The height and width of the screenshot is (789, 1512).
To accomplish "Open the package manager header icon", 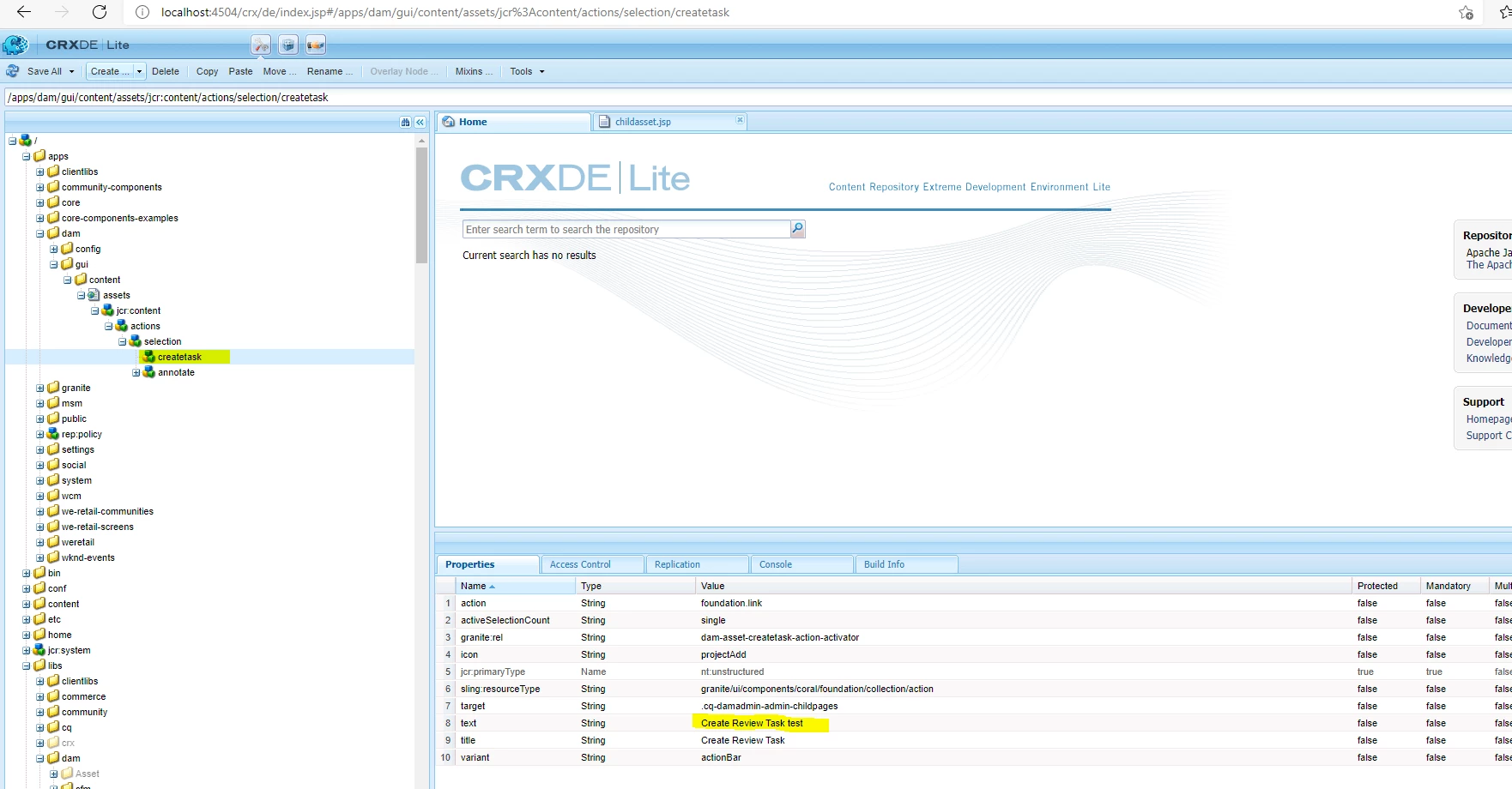I will 288,45.
